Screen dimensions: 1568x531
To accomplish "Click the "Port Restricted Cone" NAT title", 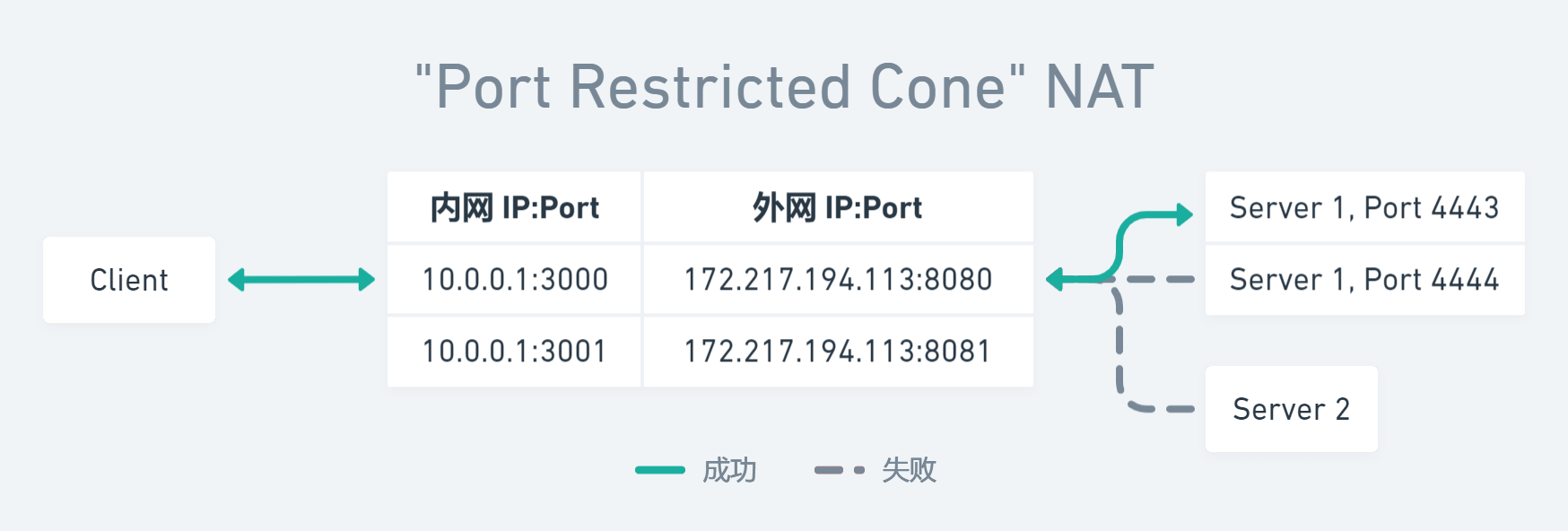I will [784, 87].
